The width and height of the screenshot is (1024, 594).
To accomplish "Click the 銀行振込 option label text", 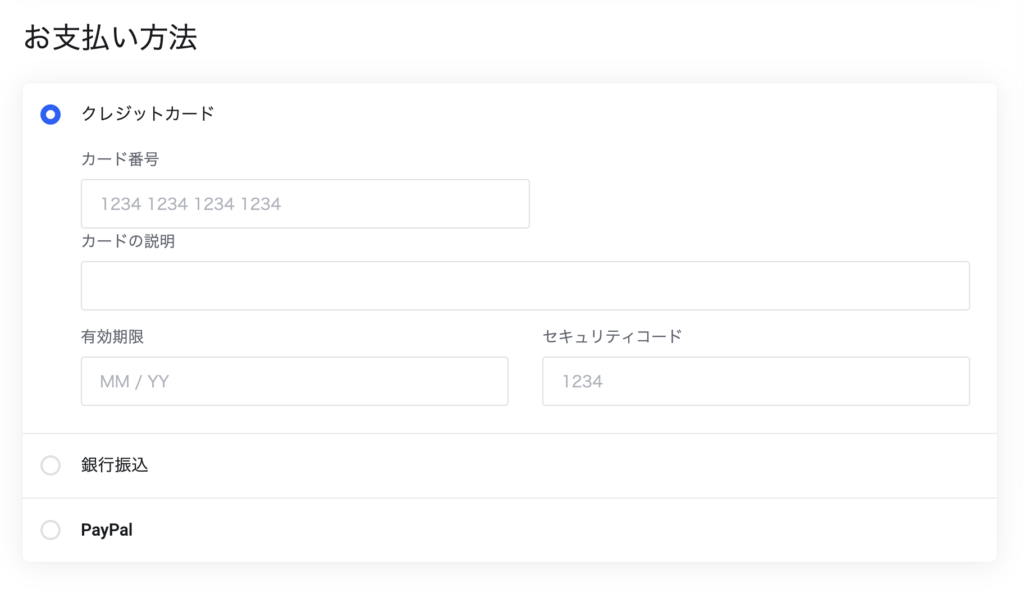I will [115, 465].
